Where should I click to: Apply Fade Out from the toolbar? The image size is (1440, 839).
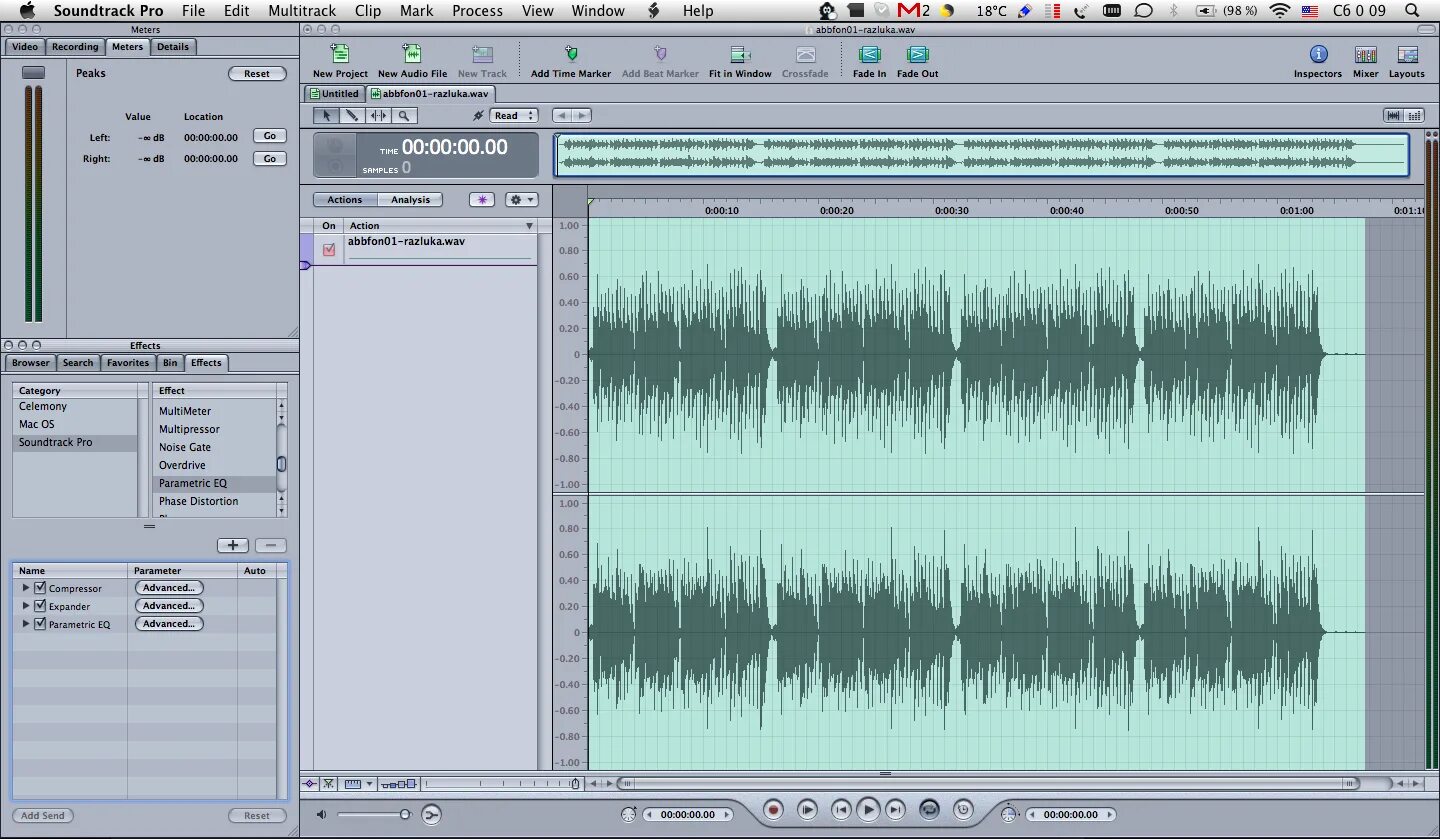(x=917, y=54)
